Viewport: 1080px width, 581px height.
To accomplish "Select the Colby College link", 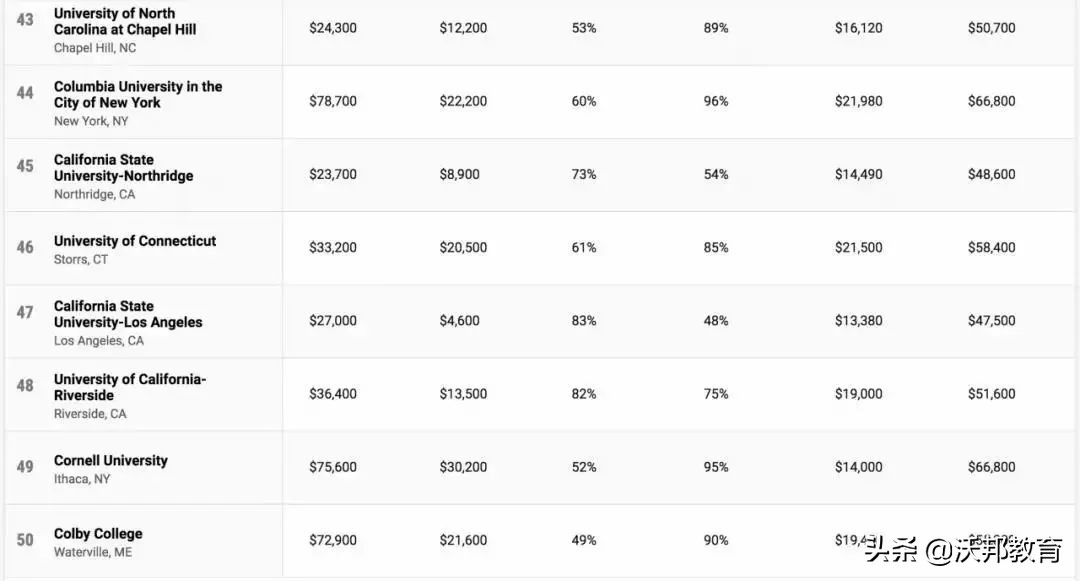I will point(98,534).
